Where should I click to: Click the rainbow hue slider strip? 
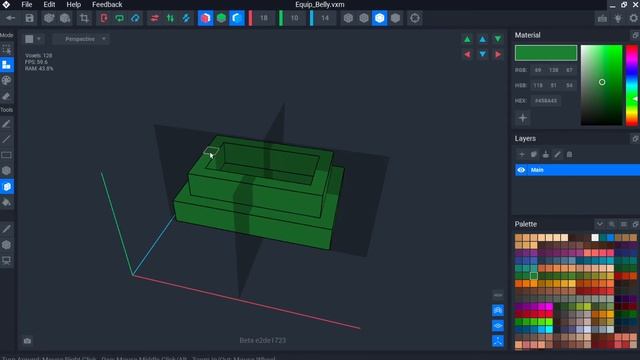pyautogui.click(x=631, y=85)
